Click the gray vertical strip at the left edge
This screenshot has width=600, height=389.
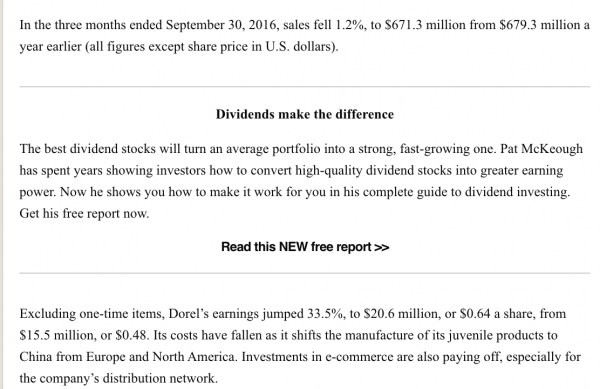click(x=2, y=194)
